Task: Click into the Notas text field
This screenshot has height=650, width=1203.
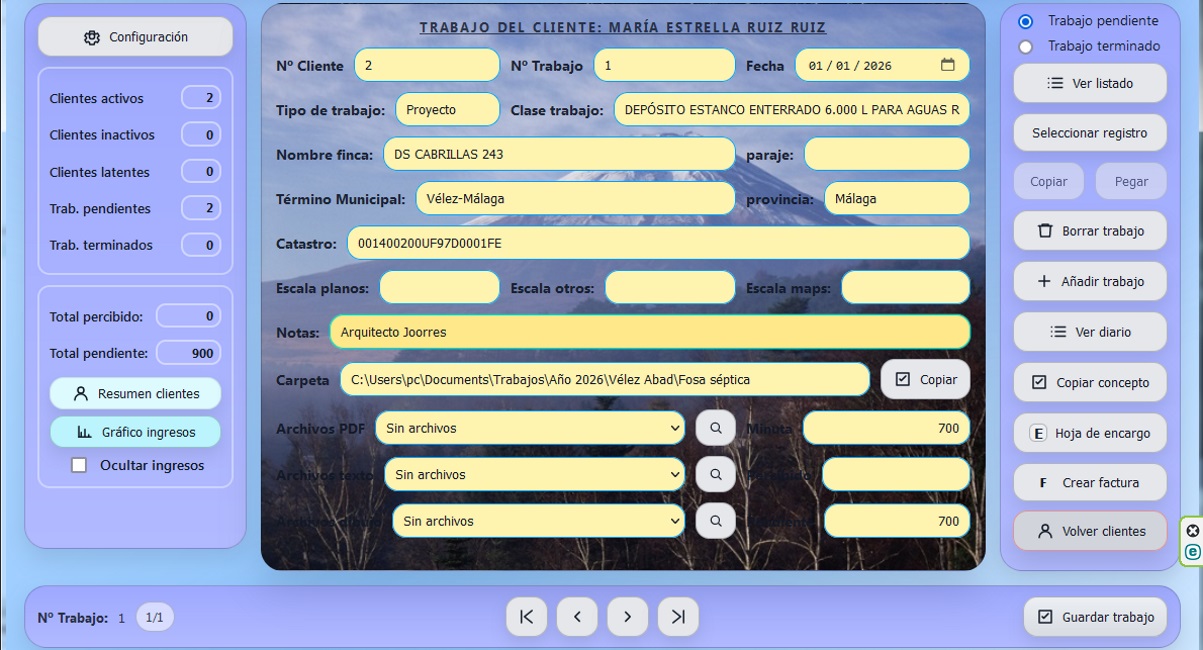Action: [x=649, y=332]
